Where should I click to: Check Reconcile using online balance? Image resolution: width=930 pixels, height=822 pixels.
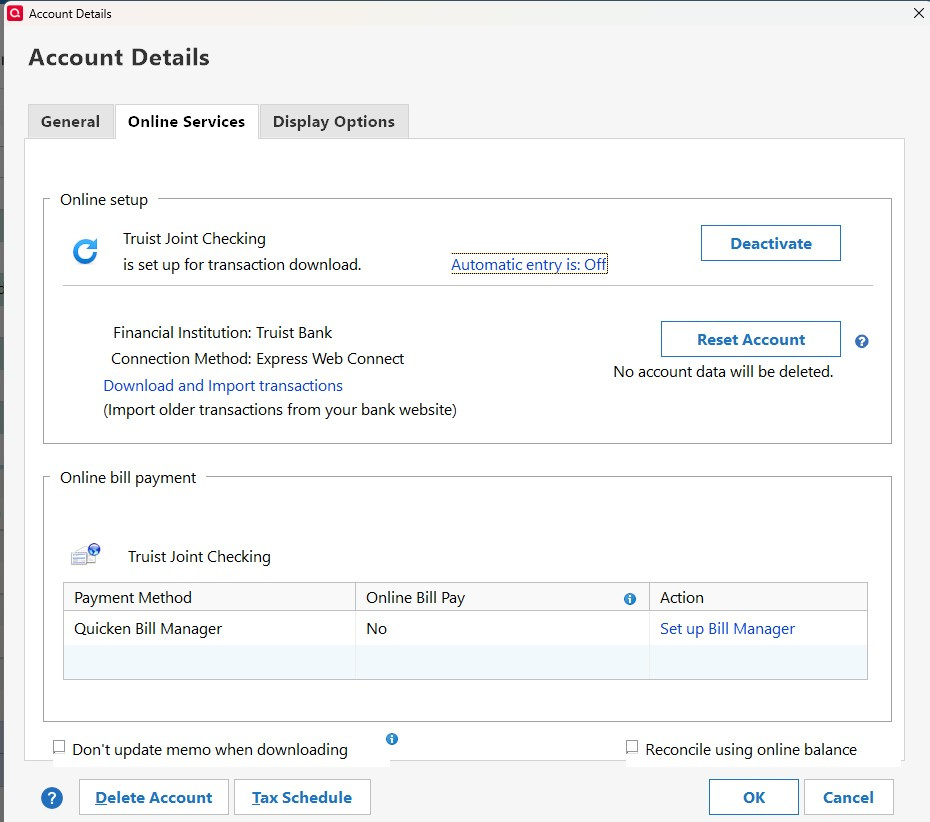(x=632, y=747)
